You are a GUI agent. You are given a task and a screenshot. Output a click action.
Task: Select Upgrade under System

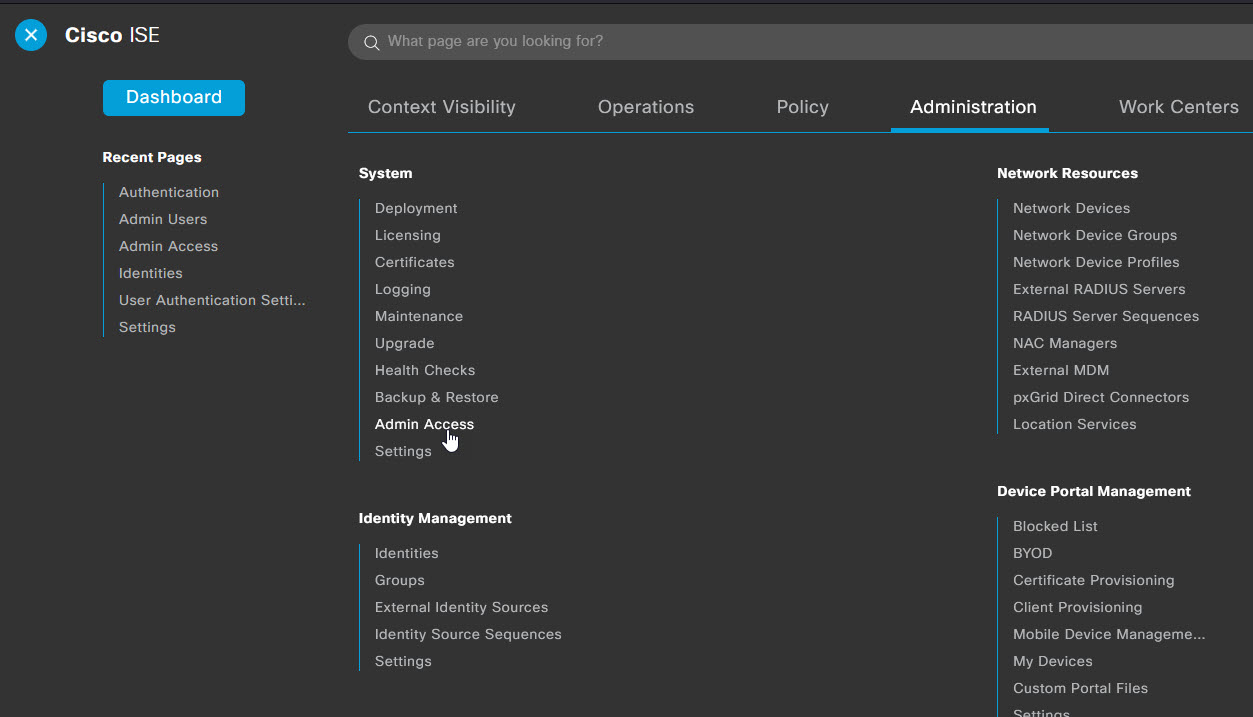[405, 343]
